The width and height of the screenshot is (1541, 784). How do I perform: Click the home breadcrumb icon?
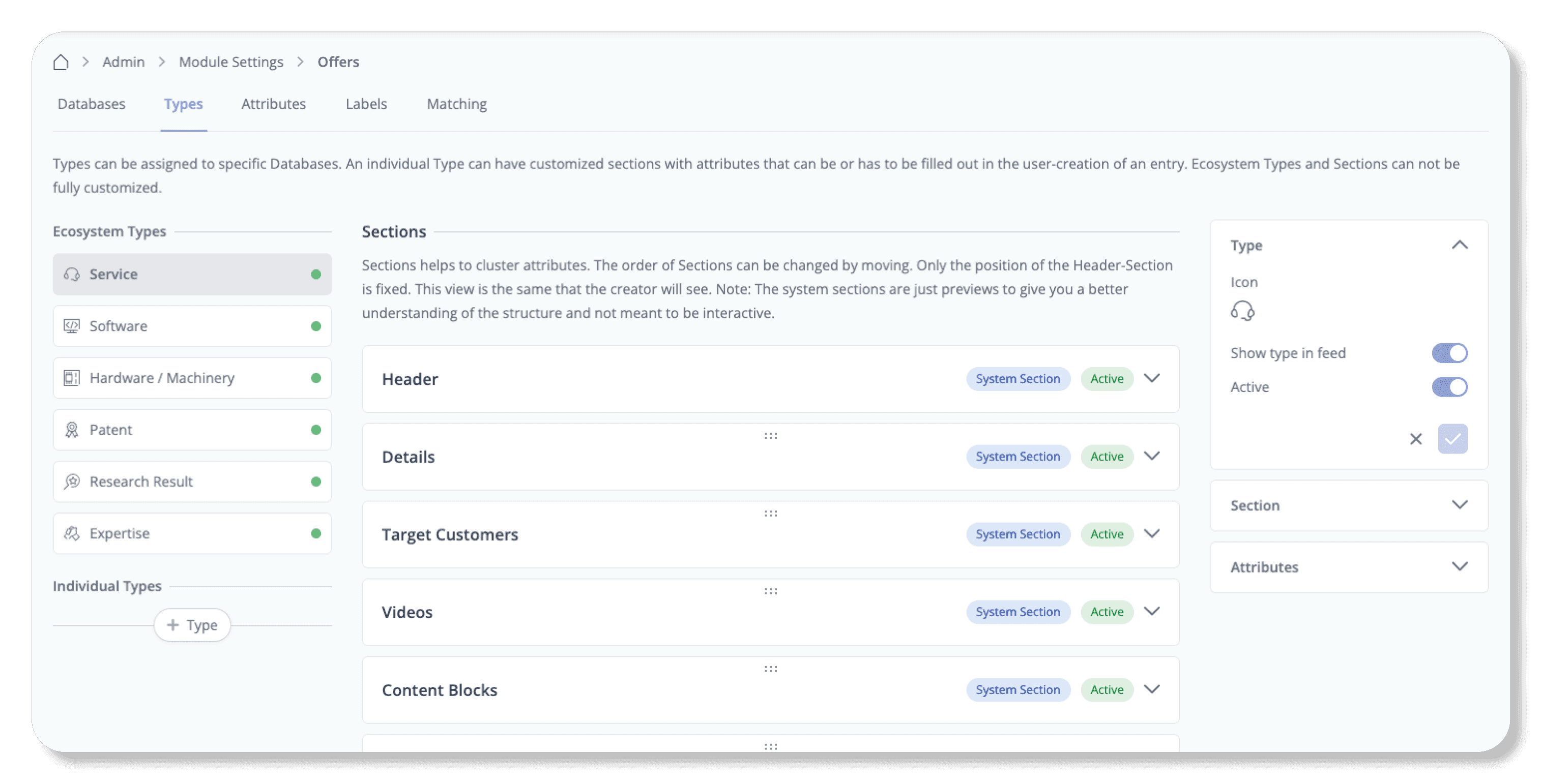click(x=61, y=62)
